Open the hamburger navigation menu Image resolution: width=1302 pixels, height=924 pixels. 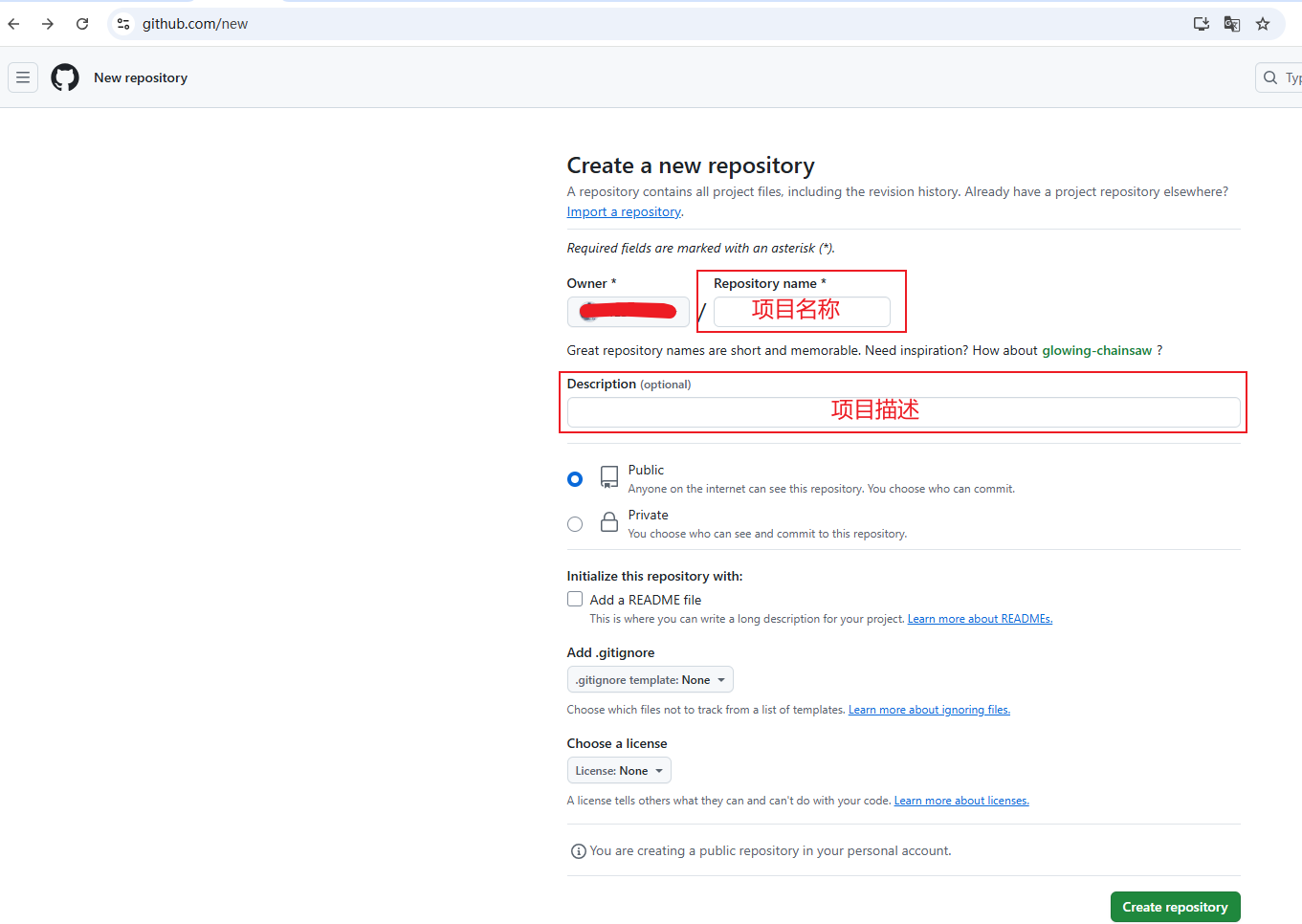[23, 77]
